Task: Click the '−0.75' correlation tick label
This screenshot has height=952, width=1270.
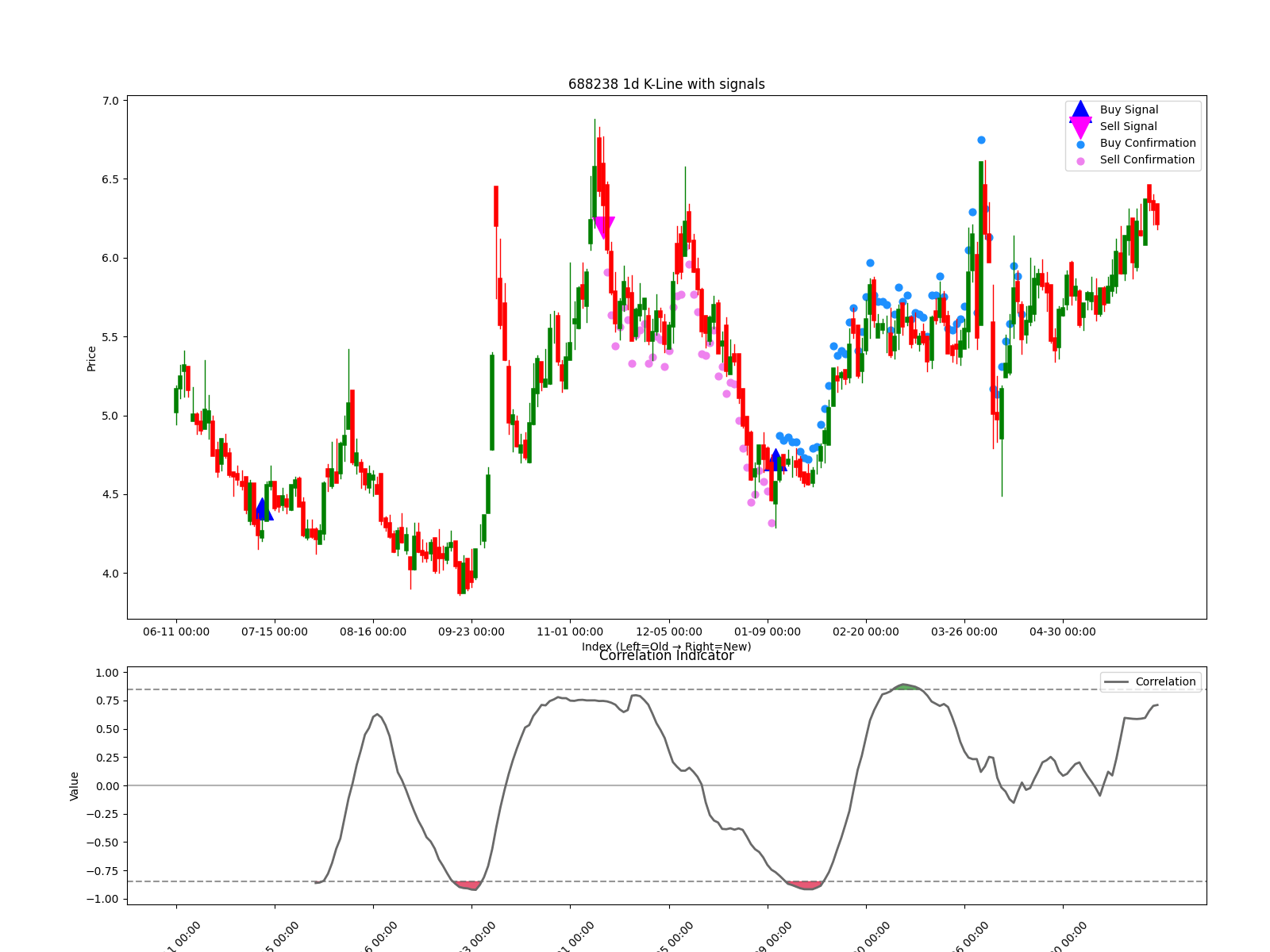Action: [x=102, y=871]
